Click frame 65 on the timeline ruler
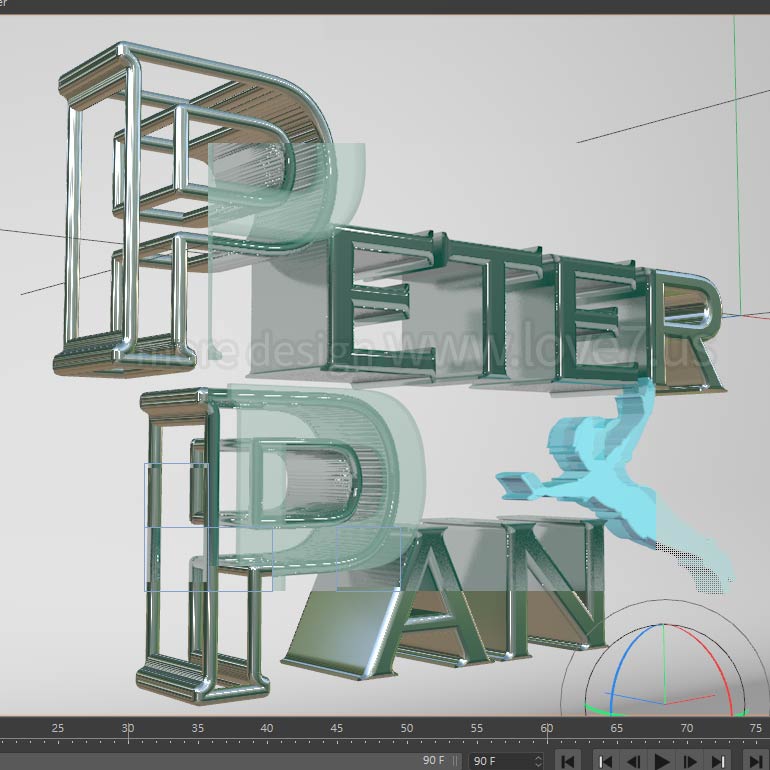This screenshot has height=770, width=770. [616, 728]
